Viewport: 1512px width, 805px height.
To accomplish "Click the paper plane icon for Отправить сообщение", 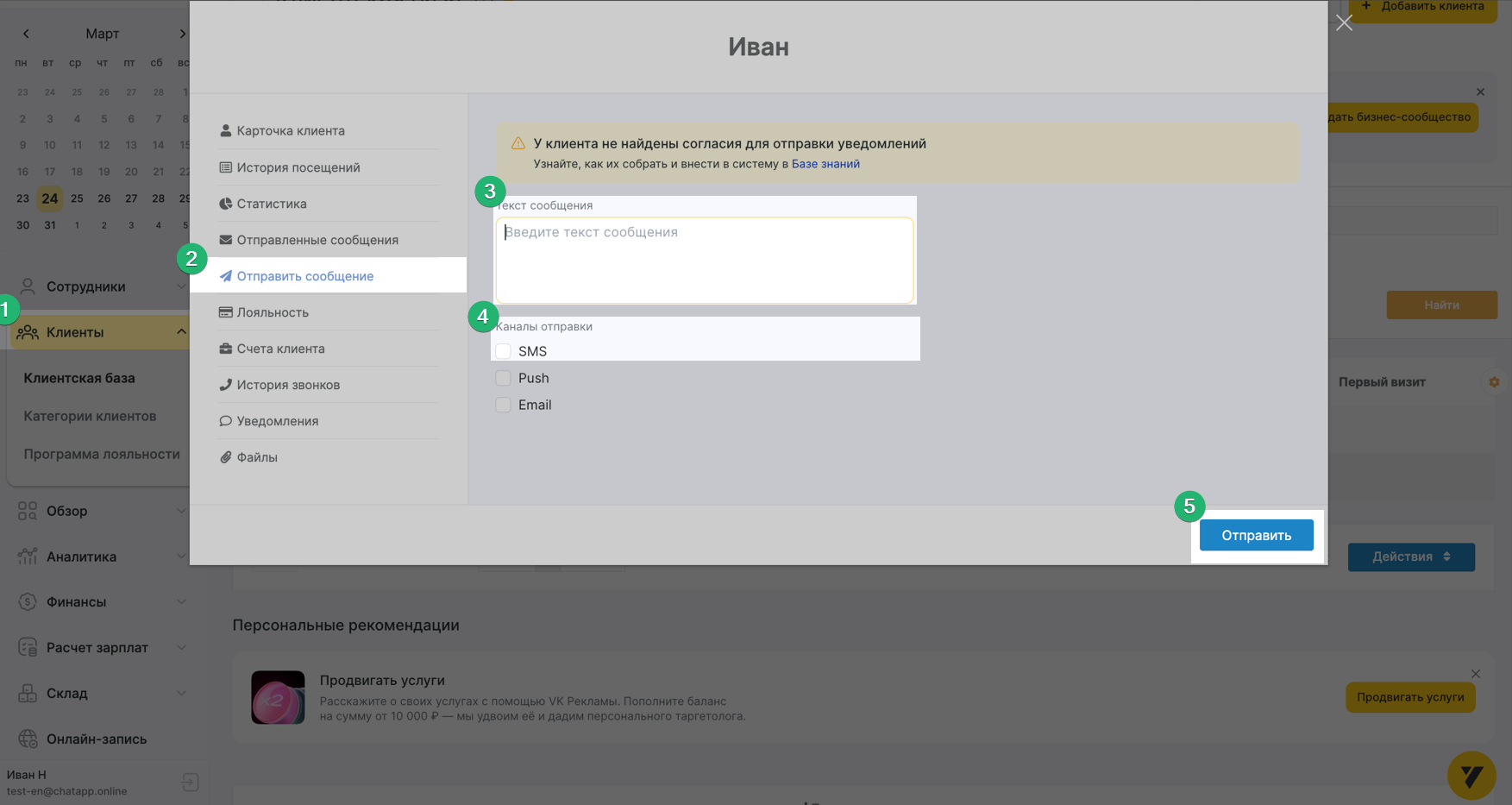I will (x=226, y=276).
